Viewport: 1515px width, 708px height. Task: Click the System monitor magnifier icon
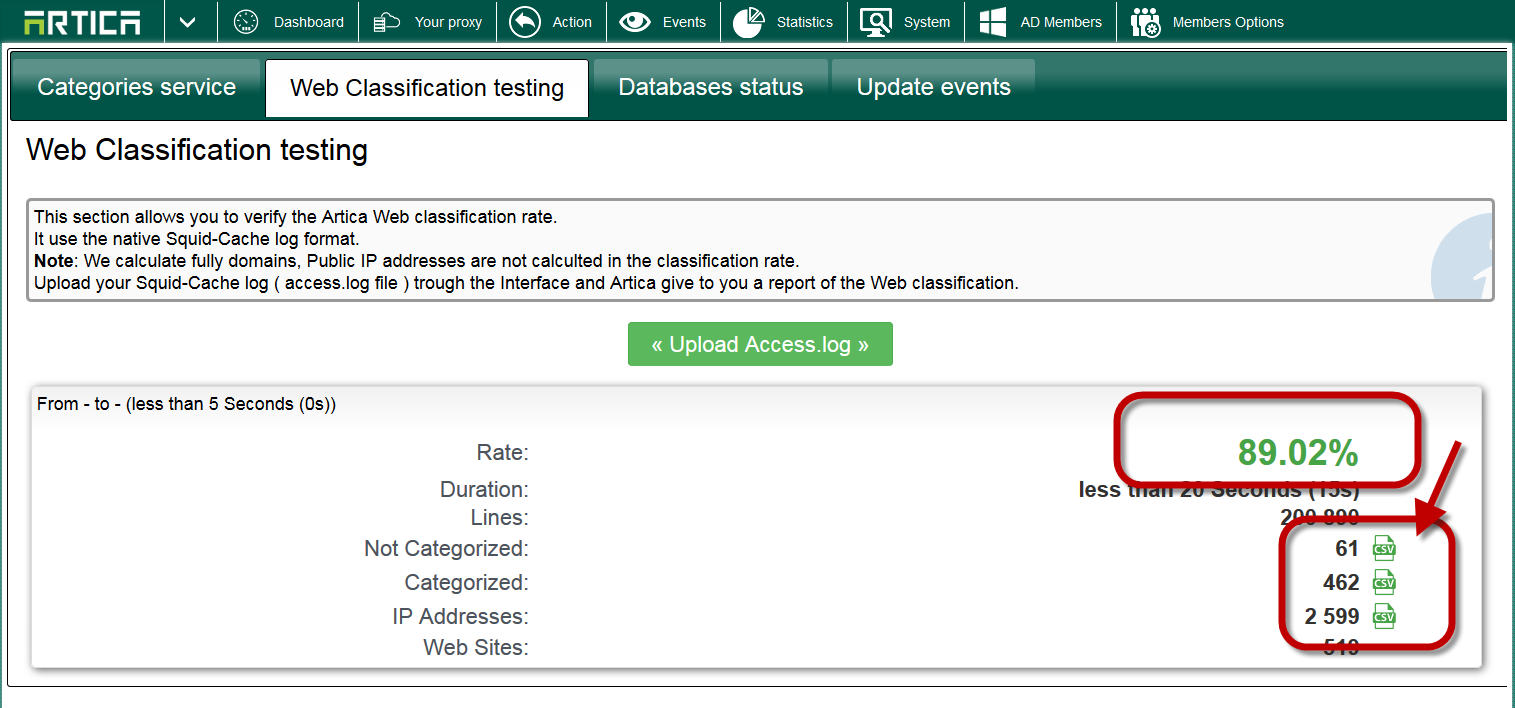(876, 22)
